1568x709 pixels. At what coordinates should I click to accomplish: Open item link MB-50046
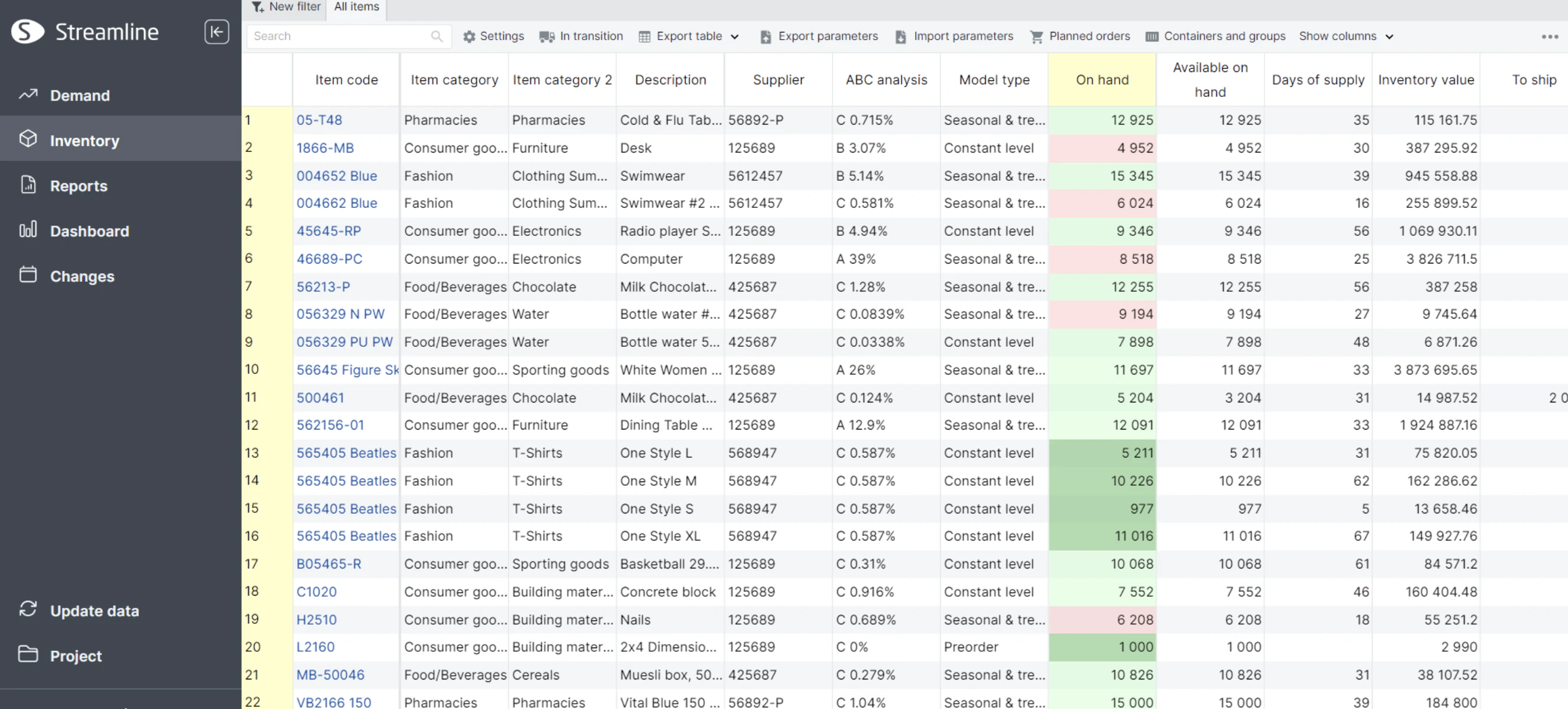(x=330, y=674)
